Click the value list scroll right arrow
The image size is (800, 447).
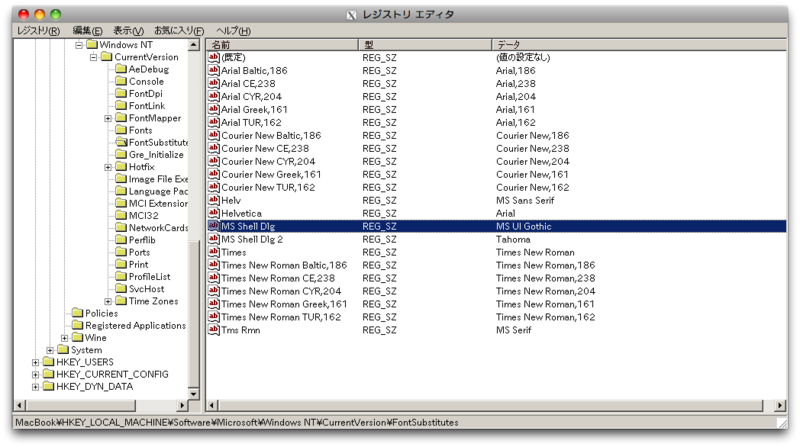[780, 406]
